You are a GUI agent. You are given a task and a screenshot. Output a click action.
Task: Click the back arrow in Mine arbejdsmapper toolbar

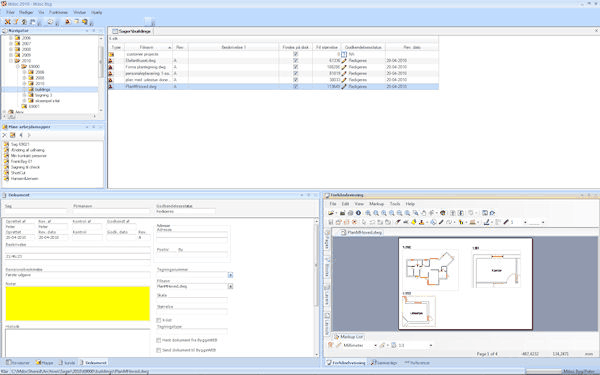coord(21,135)
